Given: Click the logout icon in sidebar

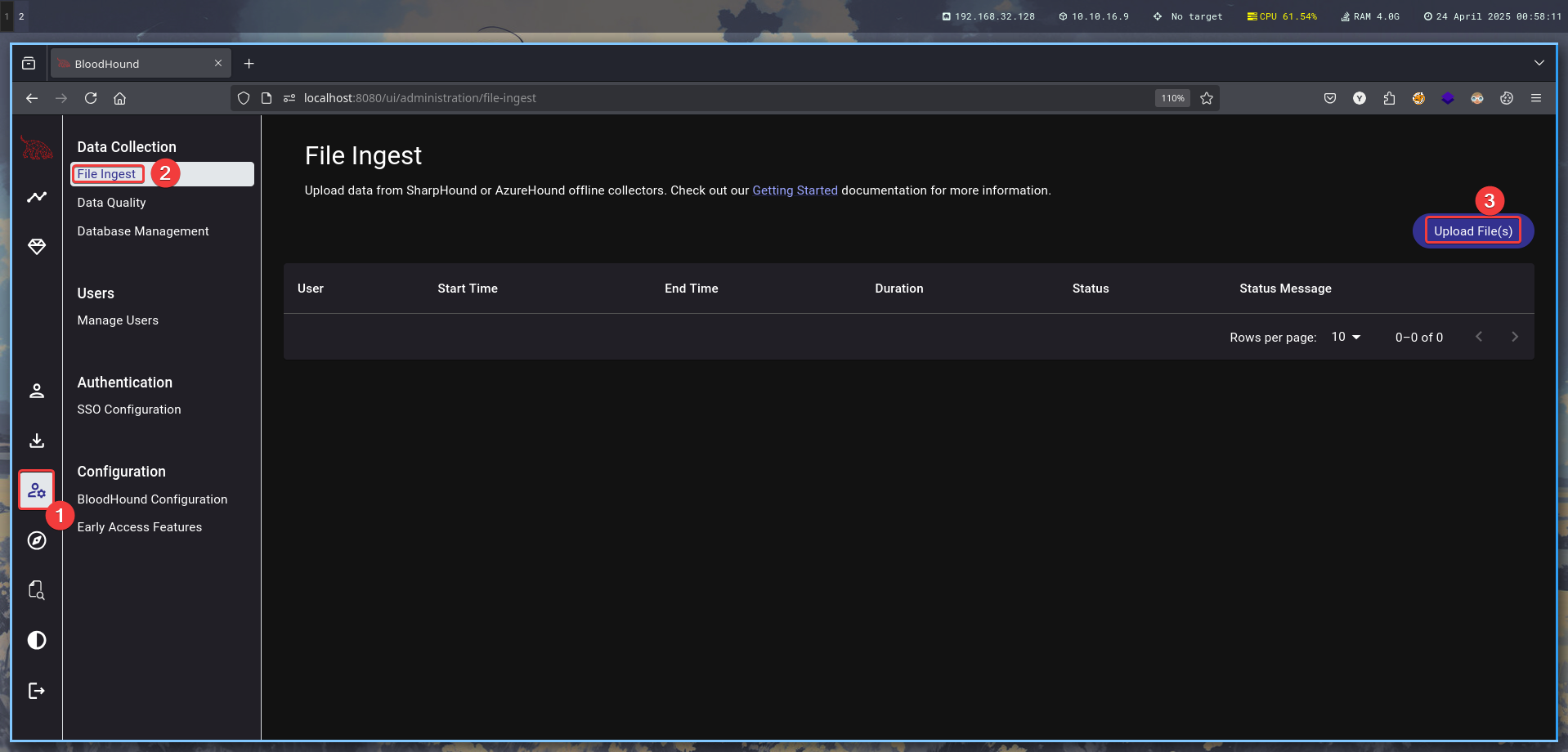Looking at the screenshot, I should (x=37, y=691).
